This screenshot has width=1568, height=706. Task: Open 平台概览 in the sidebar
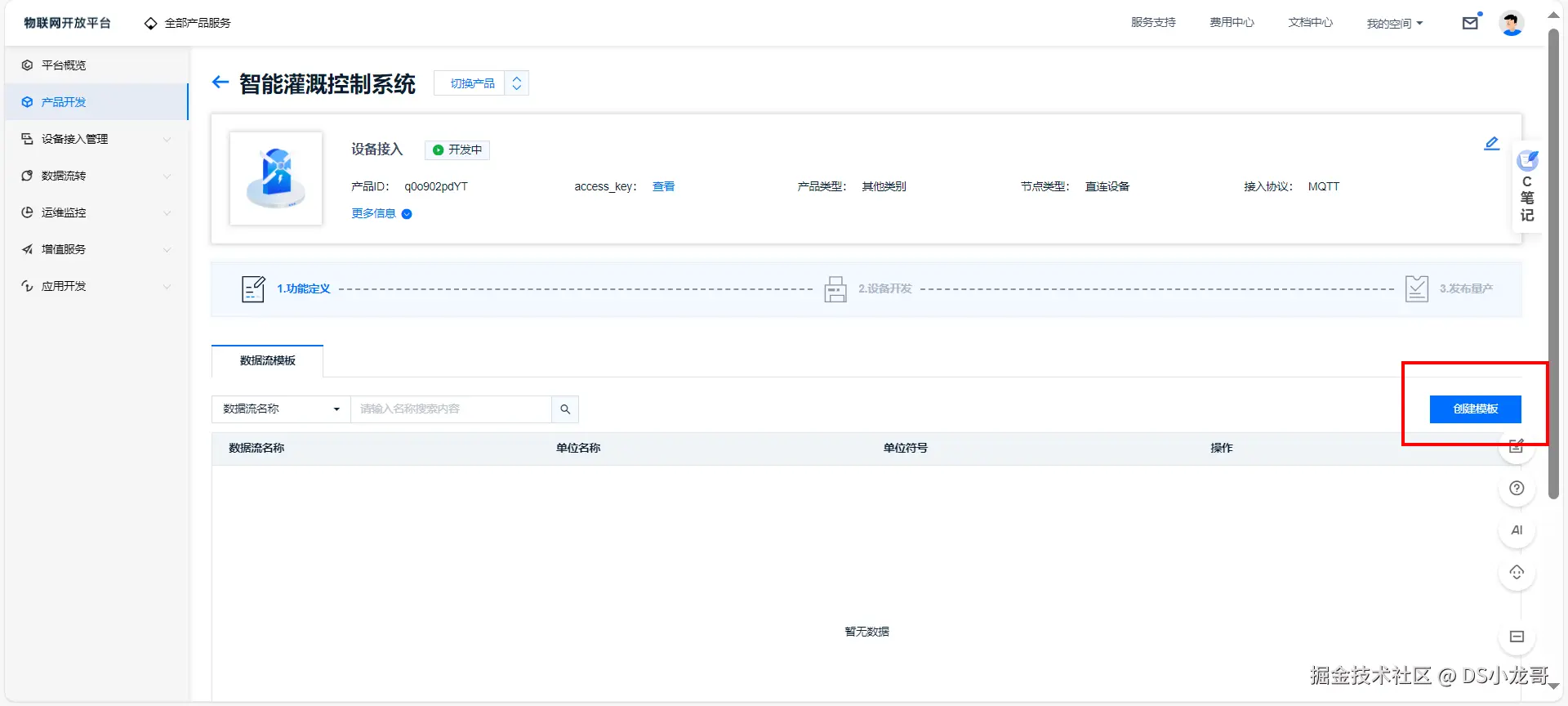click(x=96, y=65)
